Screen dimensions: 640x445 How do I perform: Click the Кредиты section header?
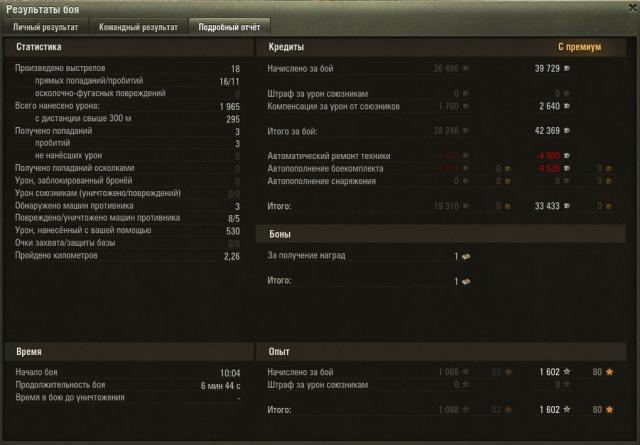point(286,47)
